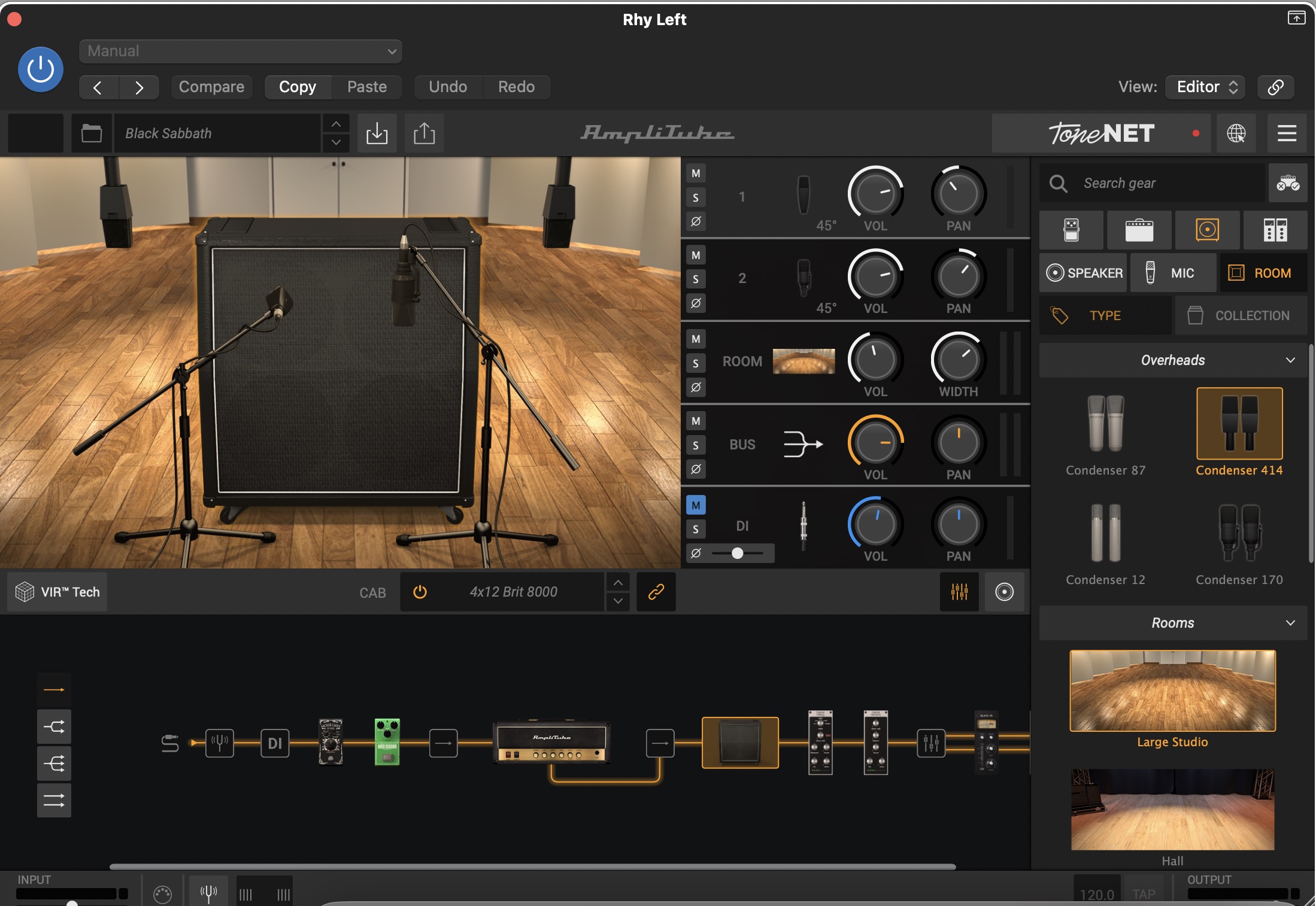The height and width of the screenshot is (906, 1316).
Task: Select the cabinet gear category
Action: (1207, 230)
